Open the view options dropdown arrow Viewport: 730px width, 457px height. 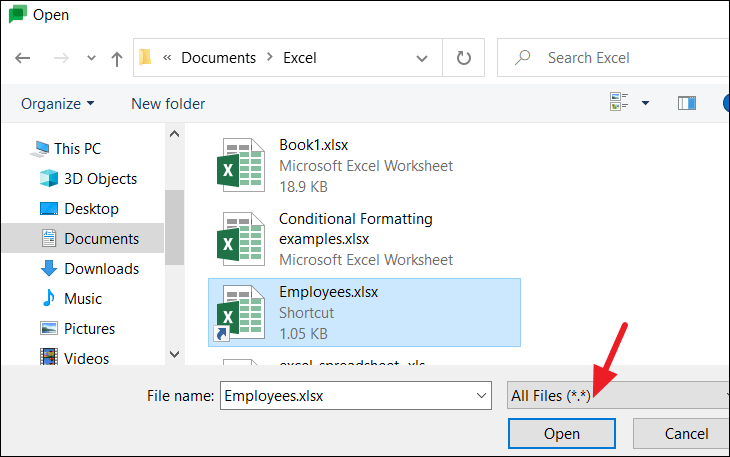[645, 103]
